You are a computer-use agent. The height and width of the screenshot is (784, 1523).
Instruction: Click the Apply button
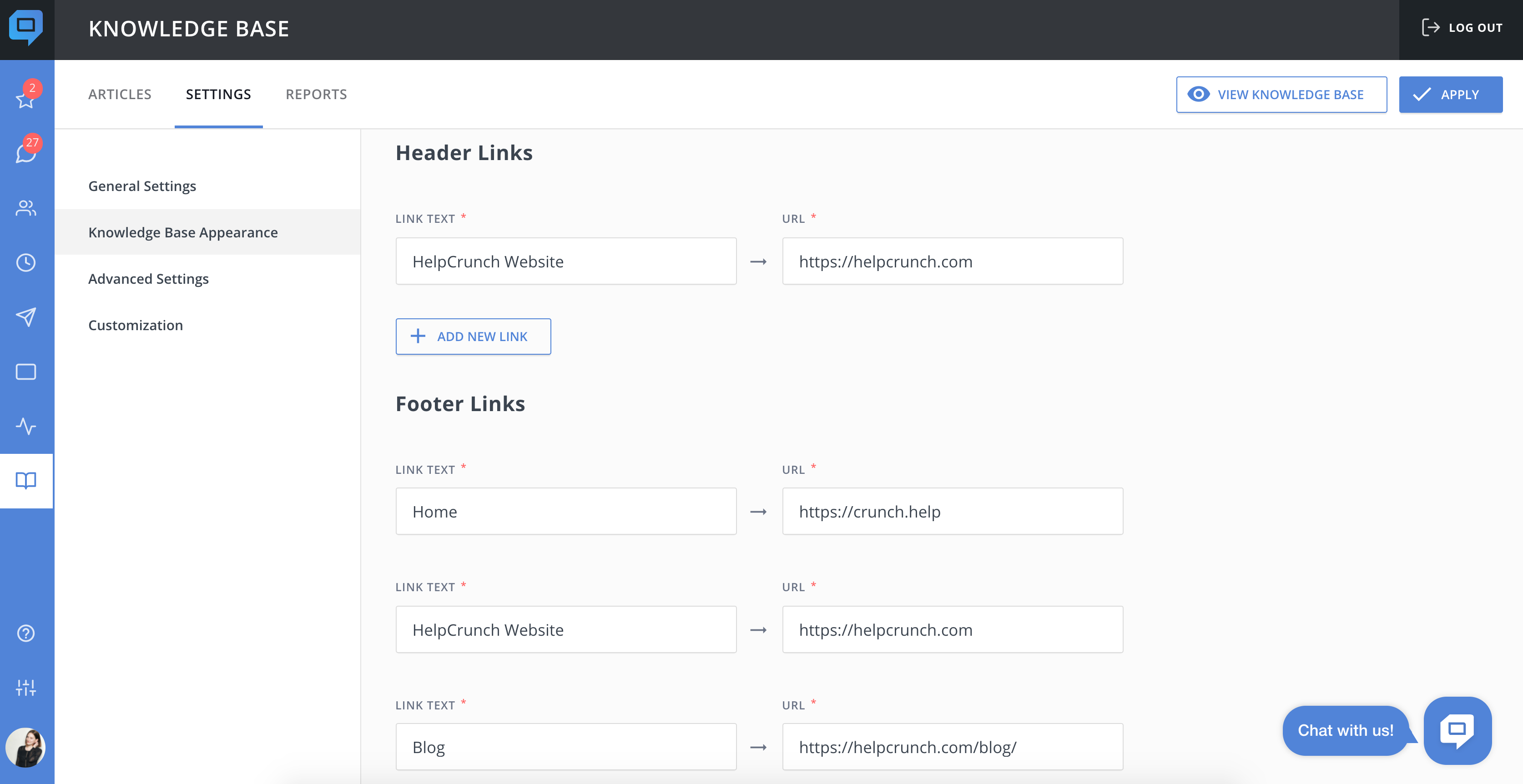coord(1450,95)
